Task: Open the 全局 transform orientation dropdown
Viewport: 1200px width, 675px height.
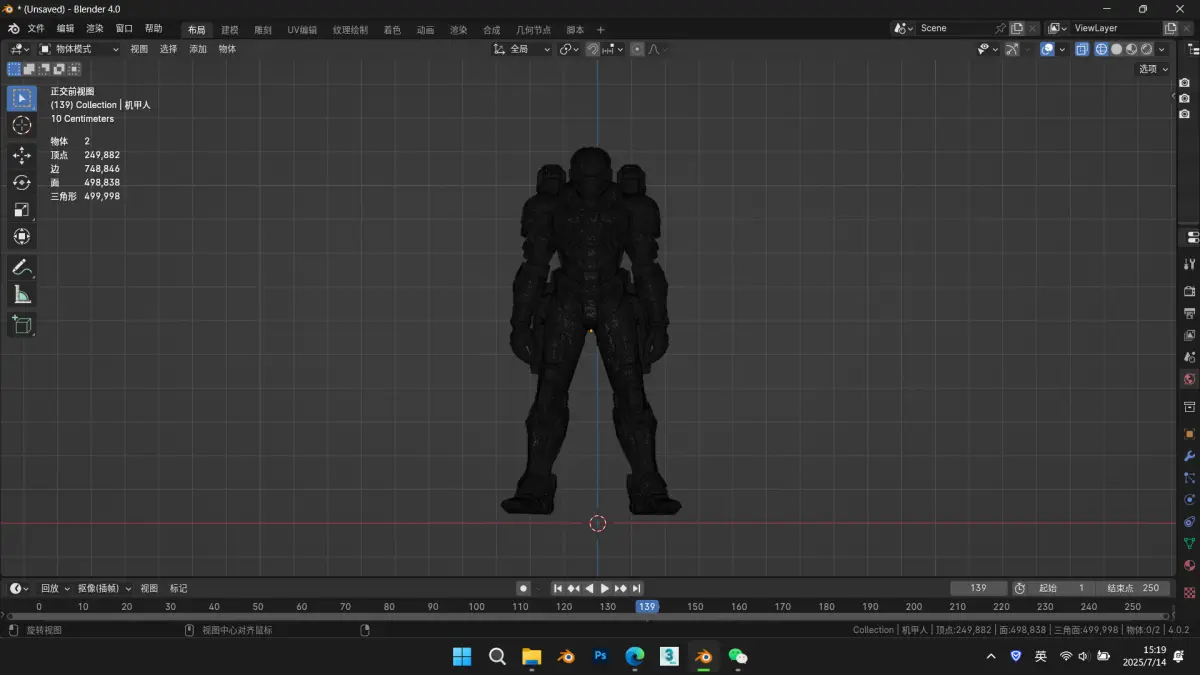Action: (x=522, y=49)
